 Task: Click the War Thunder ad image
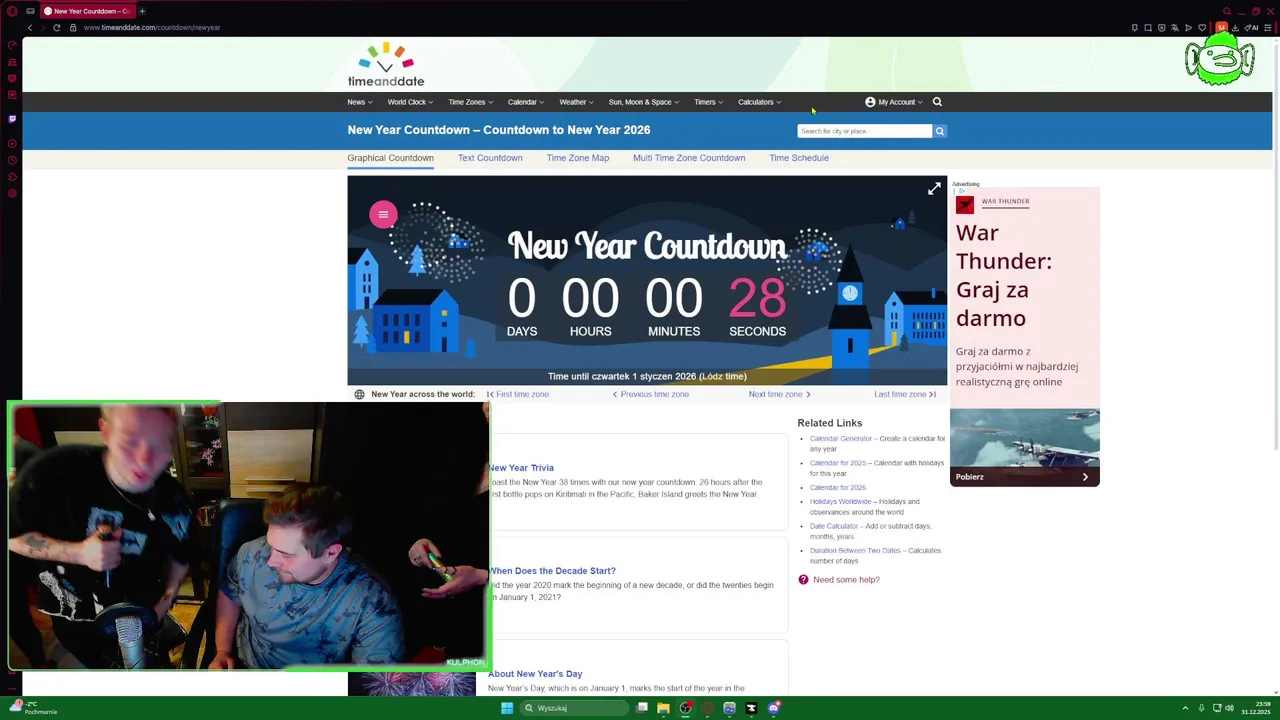coord(1024,439)
